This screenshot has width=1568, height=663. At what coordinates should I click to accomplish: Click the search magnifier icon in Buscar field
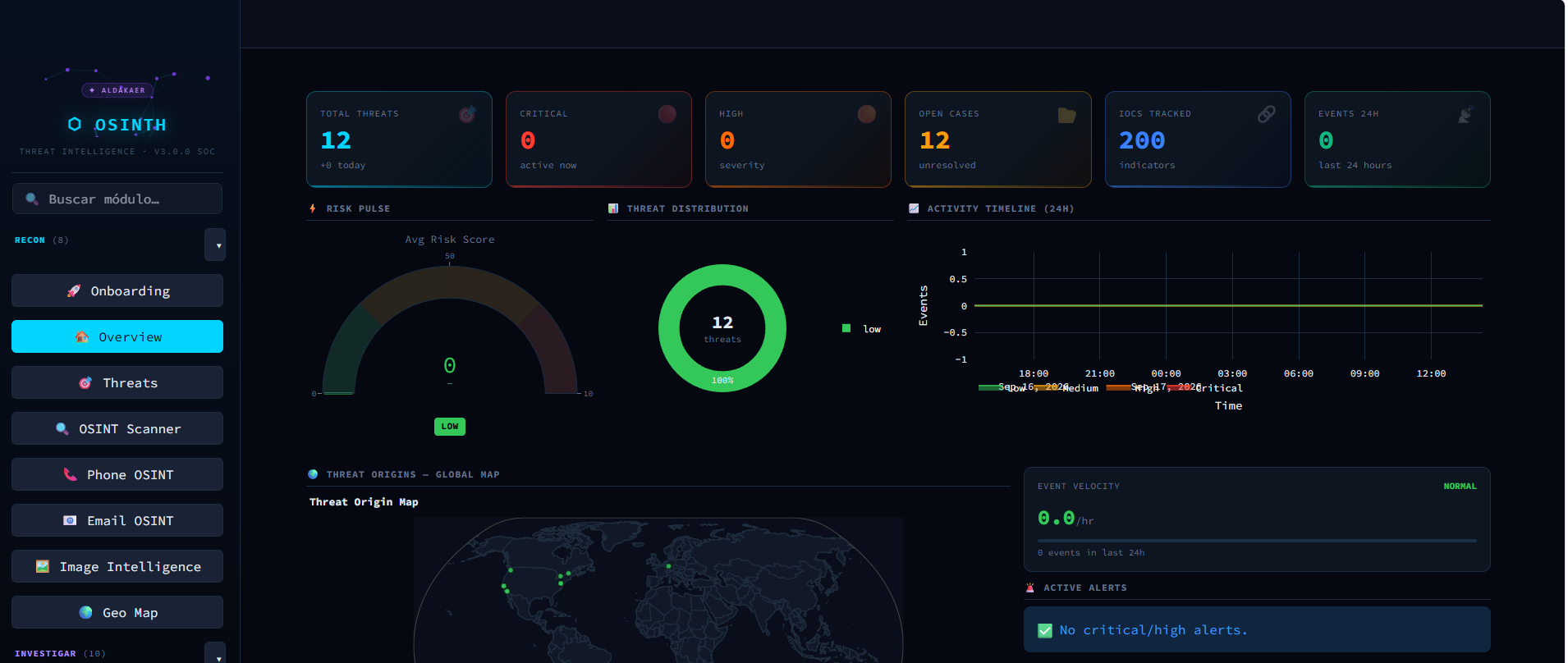point(32,199)
